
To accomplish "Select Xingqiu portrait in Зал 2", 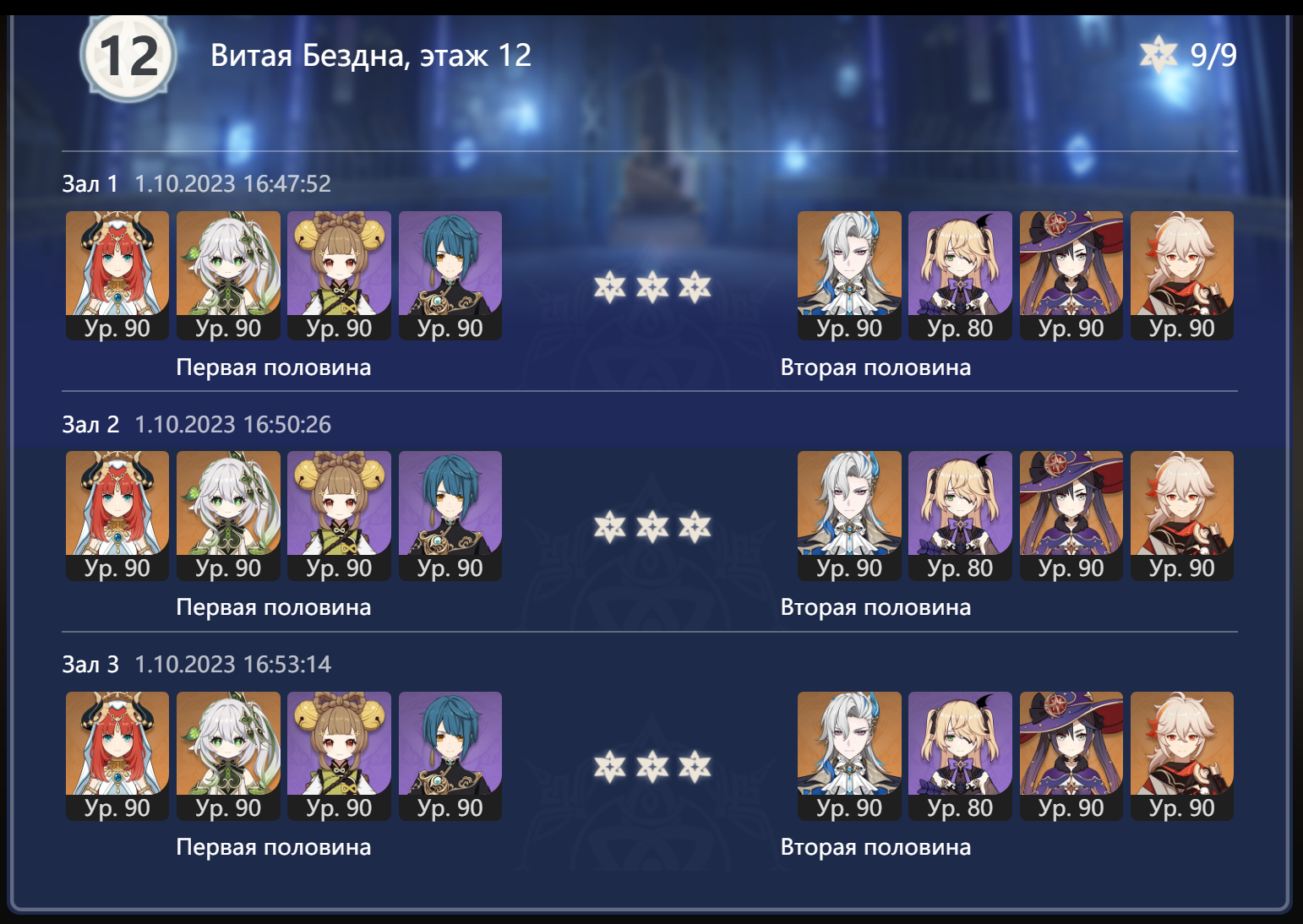I will (450, 515).
